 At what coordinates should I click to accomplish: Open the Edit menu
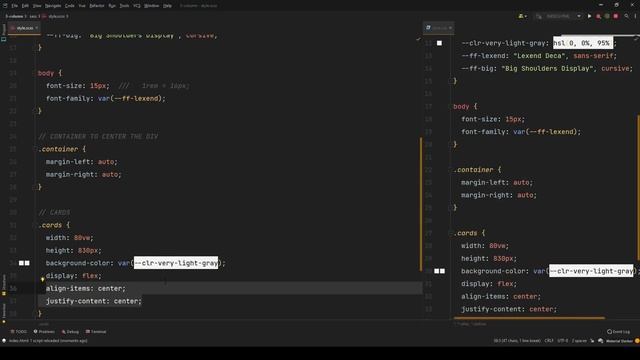(25, 6)
